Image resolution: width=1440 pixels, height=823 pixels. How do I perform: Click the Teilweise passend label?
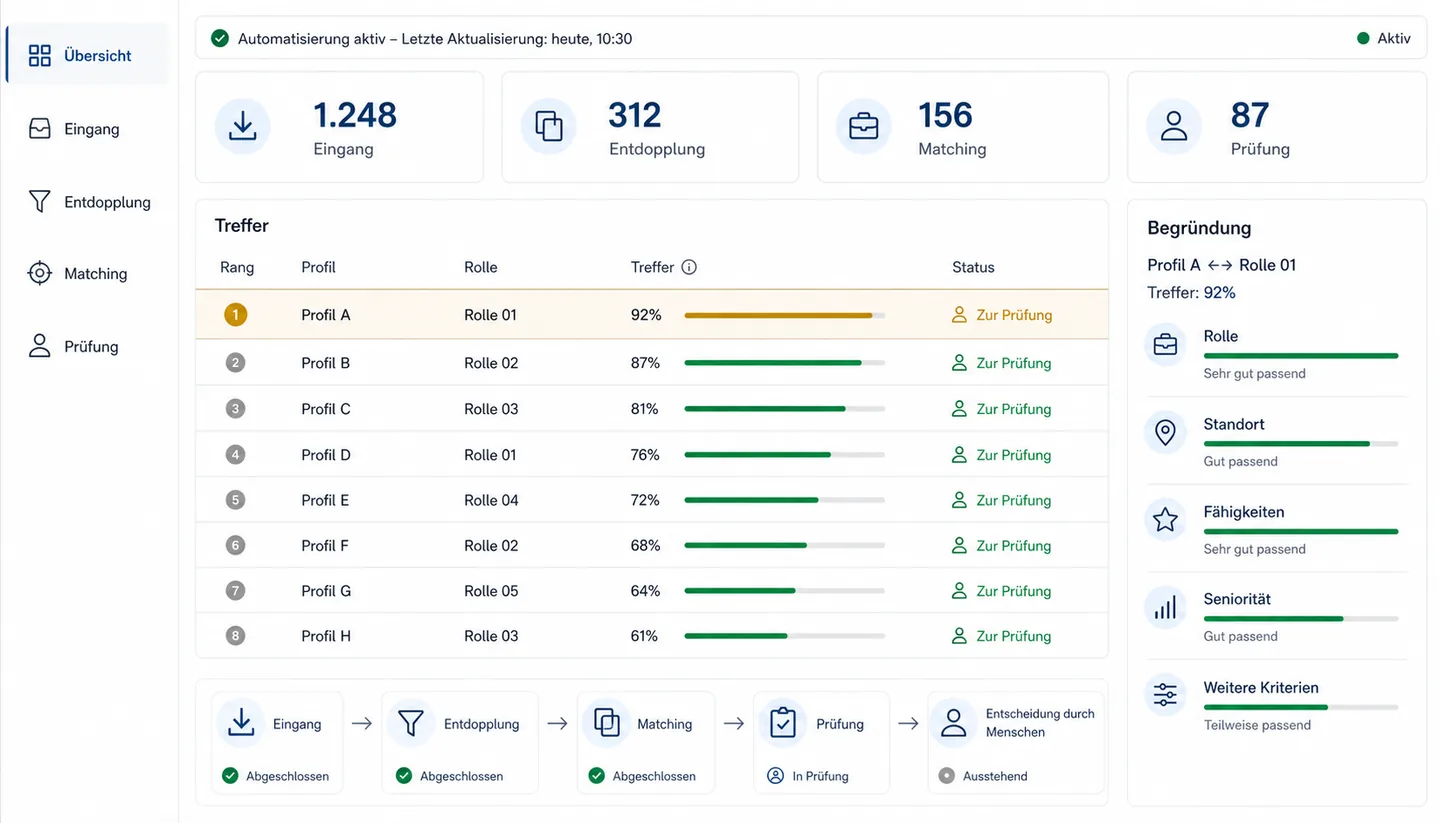pos(1257,725)
